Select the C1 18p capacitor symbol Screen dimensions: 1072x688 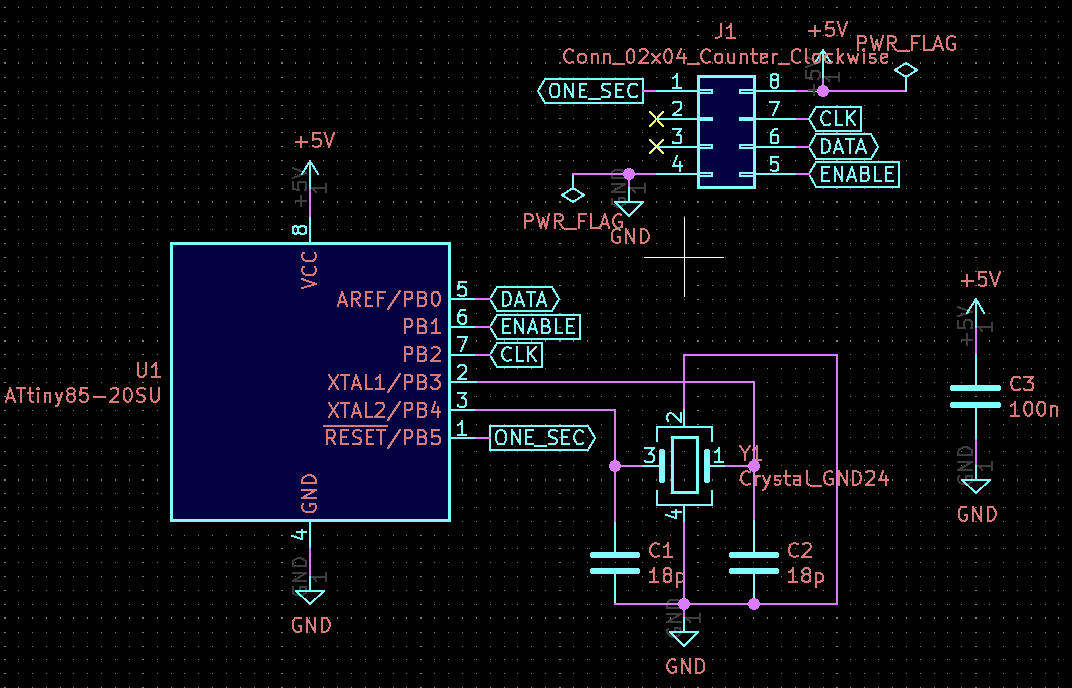(x=614, y=562)
